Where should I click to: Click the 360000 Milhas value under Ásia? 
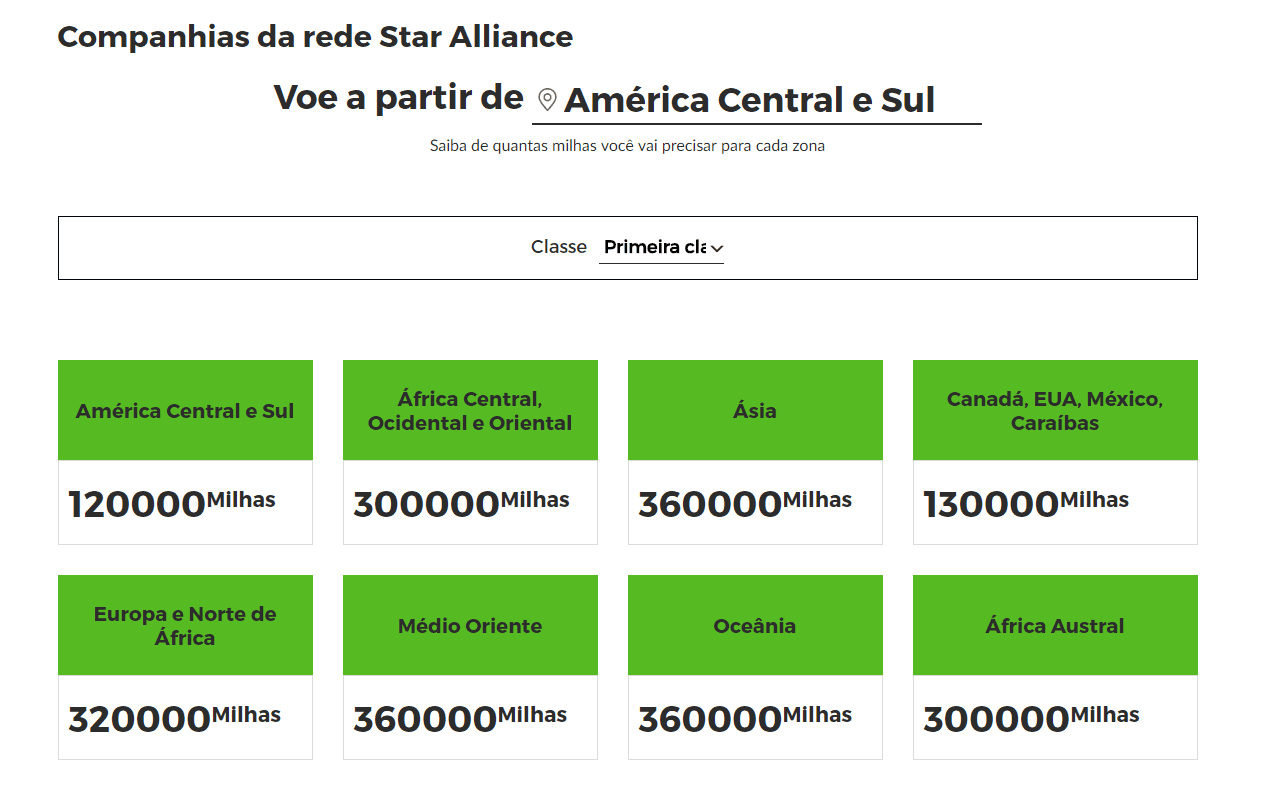745,503
